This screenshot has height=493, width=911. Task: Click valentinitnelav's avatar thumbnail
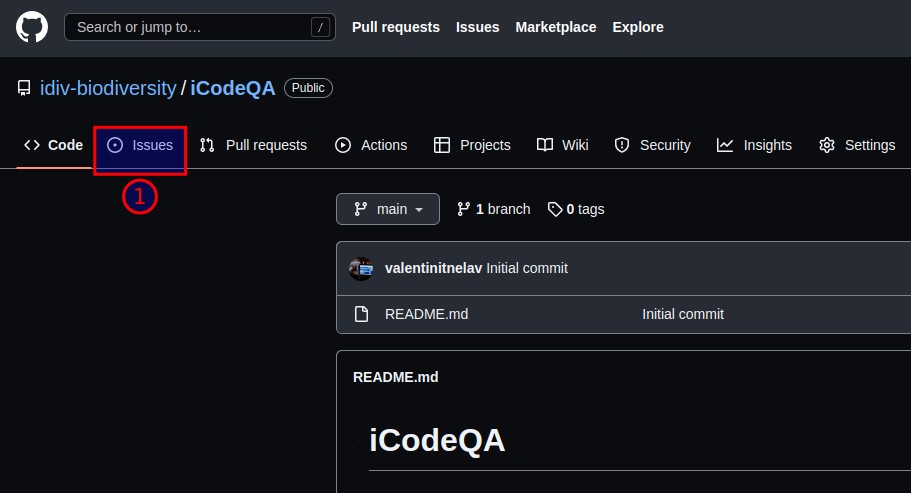(361, 269)
